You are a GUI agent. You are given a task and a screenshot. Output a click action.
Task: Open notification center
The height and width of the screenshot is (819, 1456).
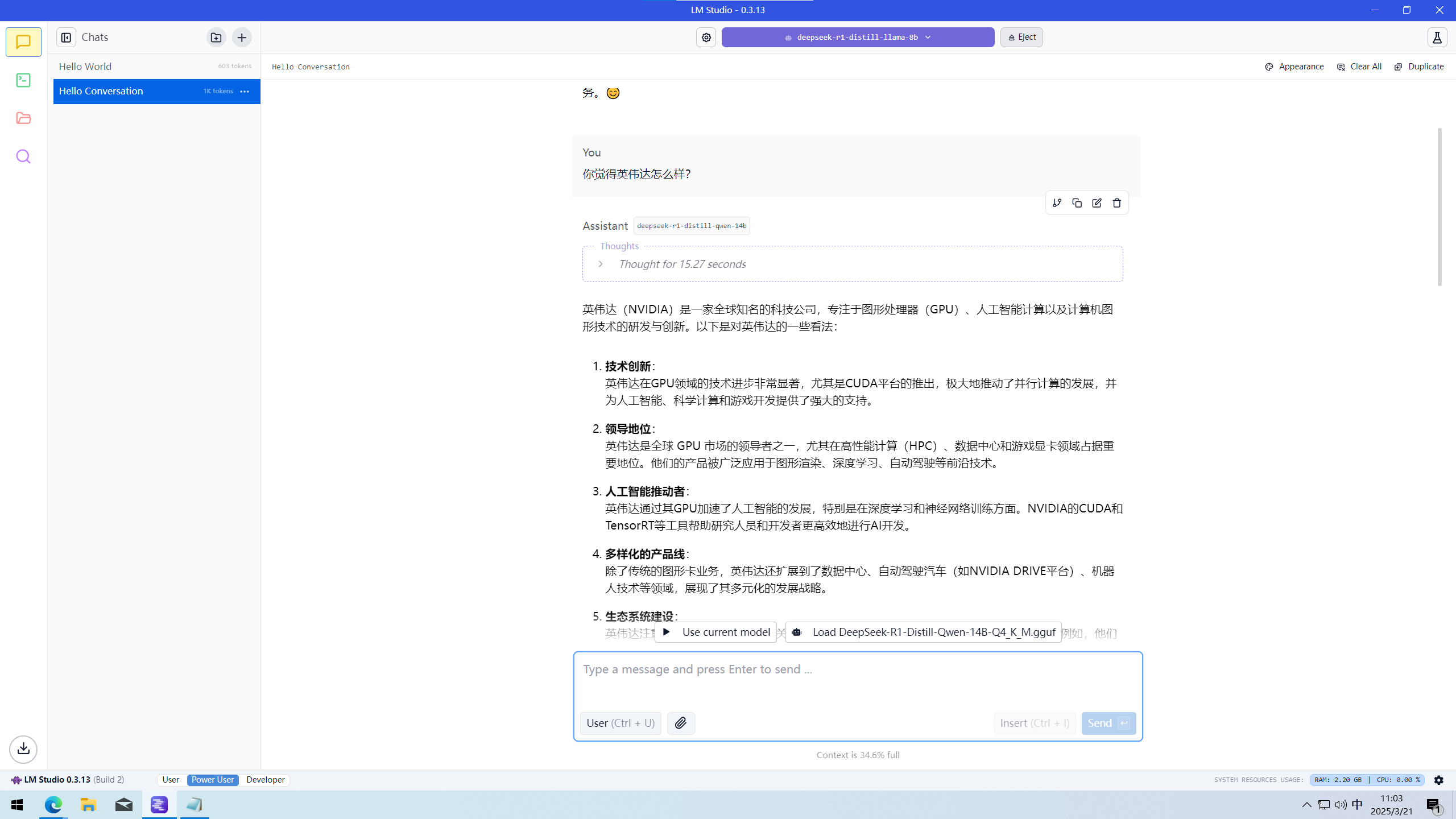coord(1433,805)
